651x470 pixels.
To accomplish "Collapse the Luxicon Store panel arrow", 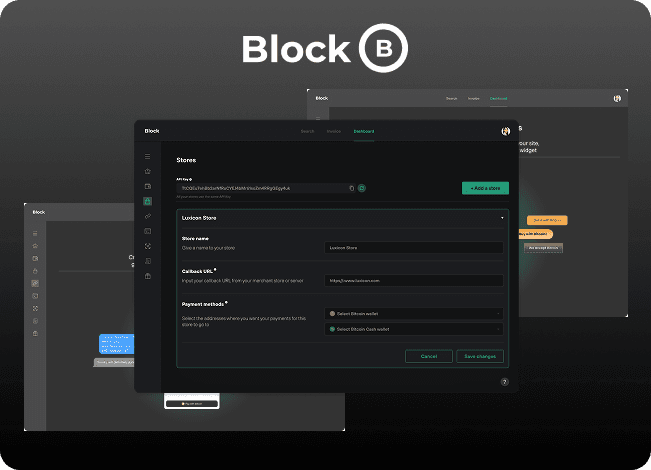I will pyautogui.click(x=502, y=218).
